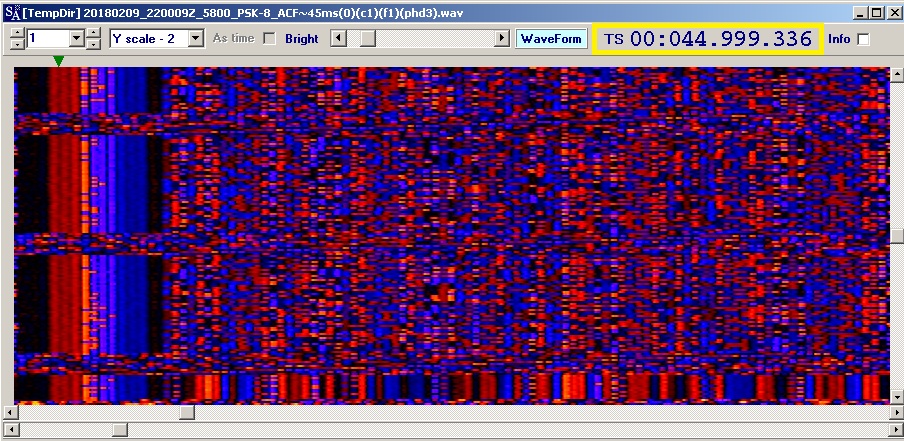Click the vertical scrollbar down arrow
The image size is (904, 441).
click(897, 397)
